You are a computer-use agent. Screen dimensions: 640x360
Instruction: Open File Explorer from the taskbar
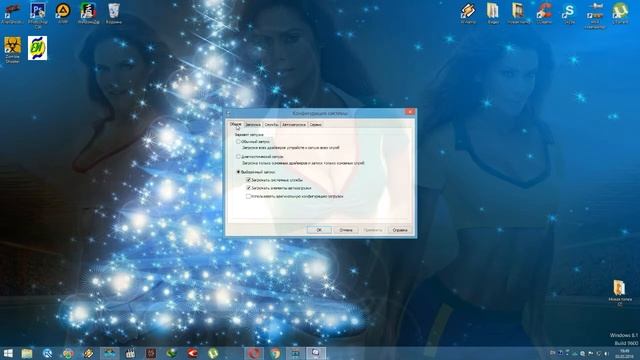[27, 353]
